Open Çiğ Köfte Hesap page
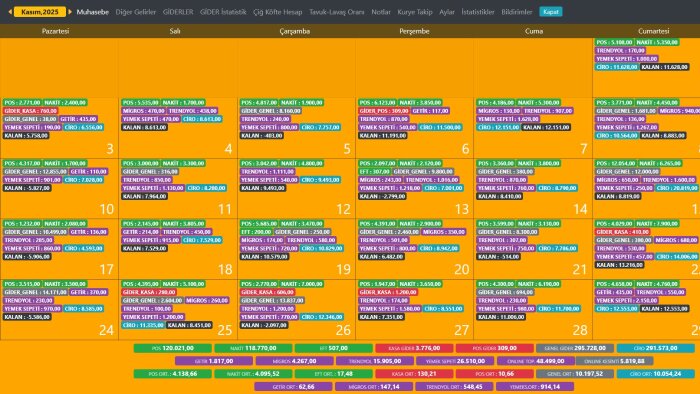The height and width of the screenshot is (394, 700). (278, 12)
